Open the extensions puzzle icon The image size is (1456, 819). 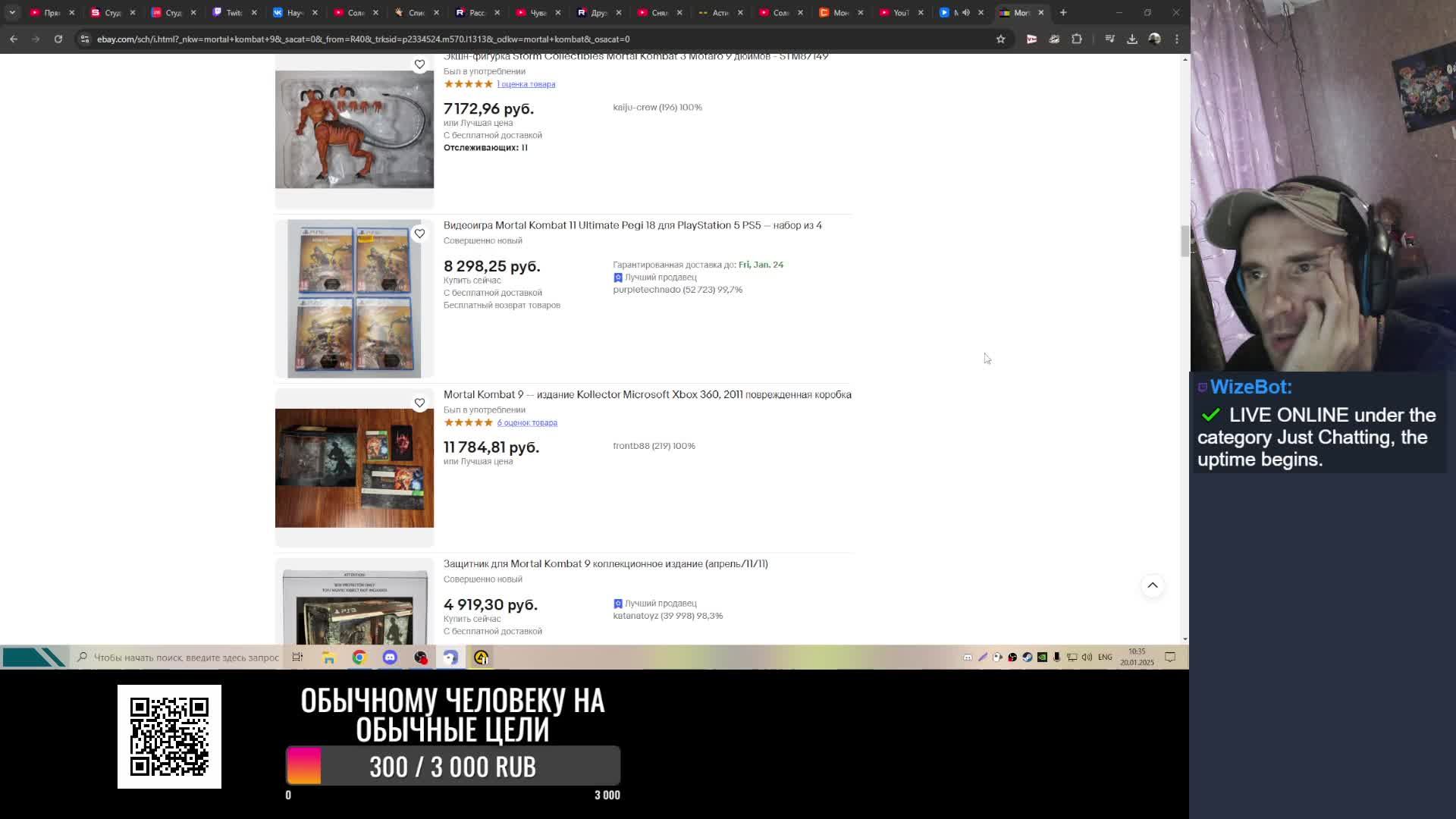point(1077,39)
